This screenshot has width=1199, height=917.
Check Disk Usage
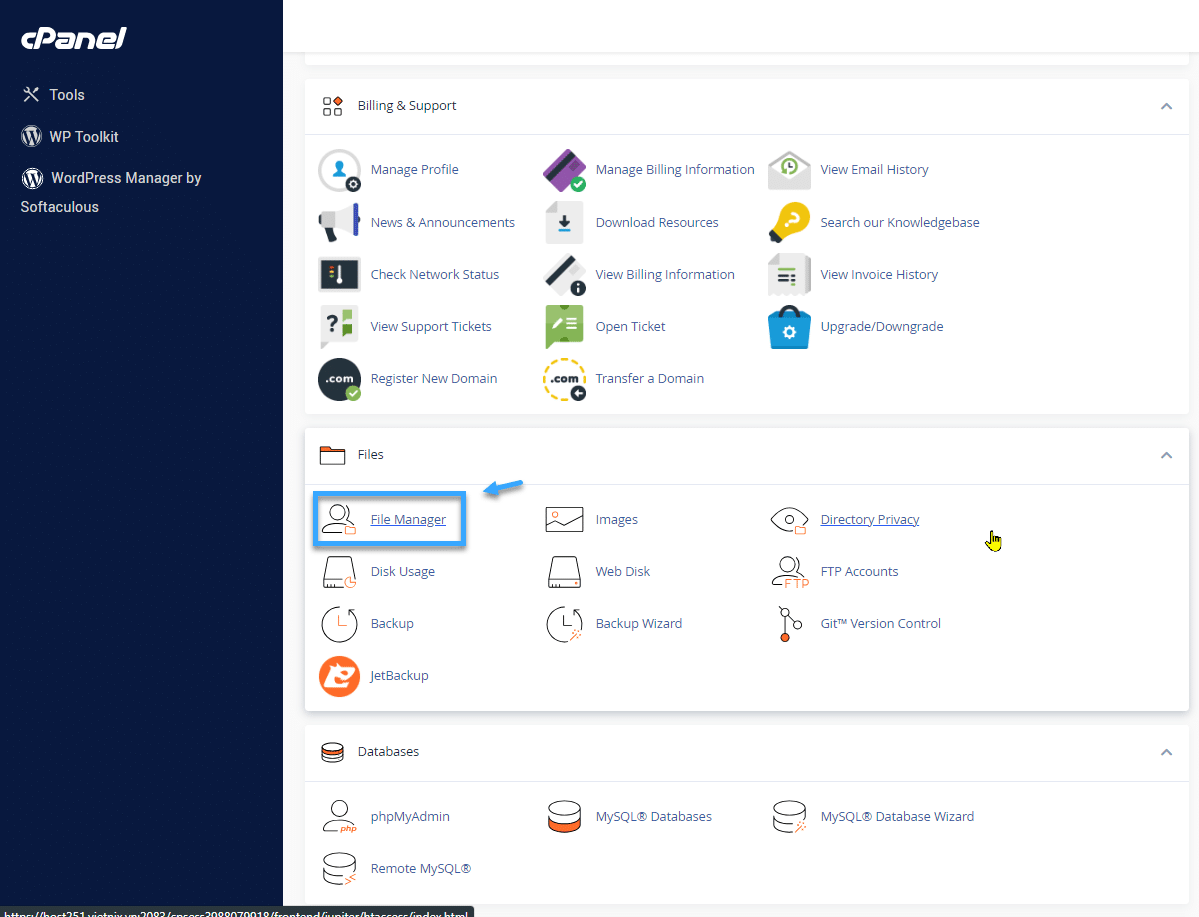coord(403,571)
